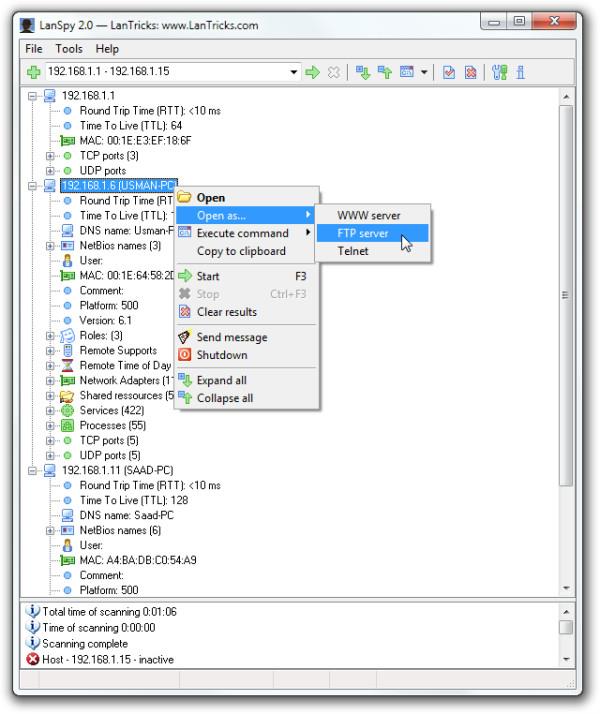The width and height of the screenshot is (600, 714).
Task: Open the IP address range dropdown arrow
Action: 294,72
